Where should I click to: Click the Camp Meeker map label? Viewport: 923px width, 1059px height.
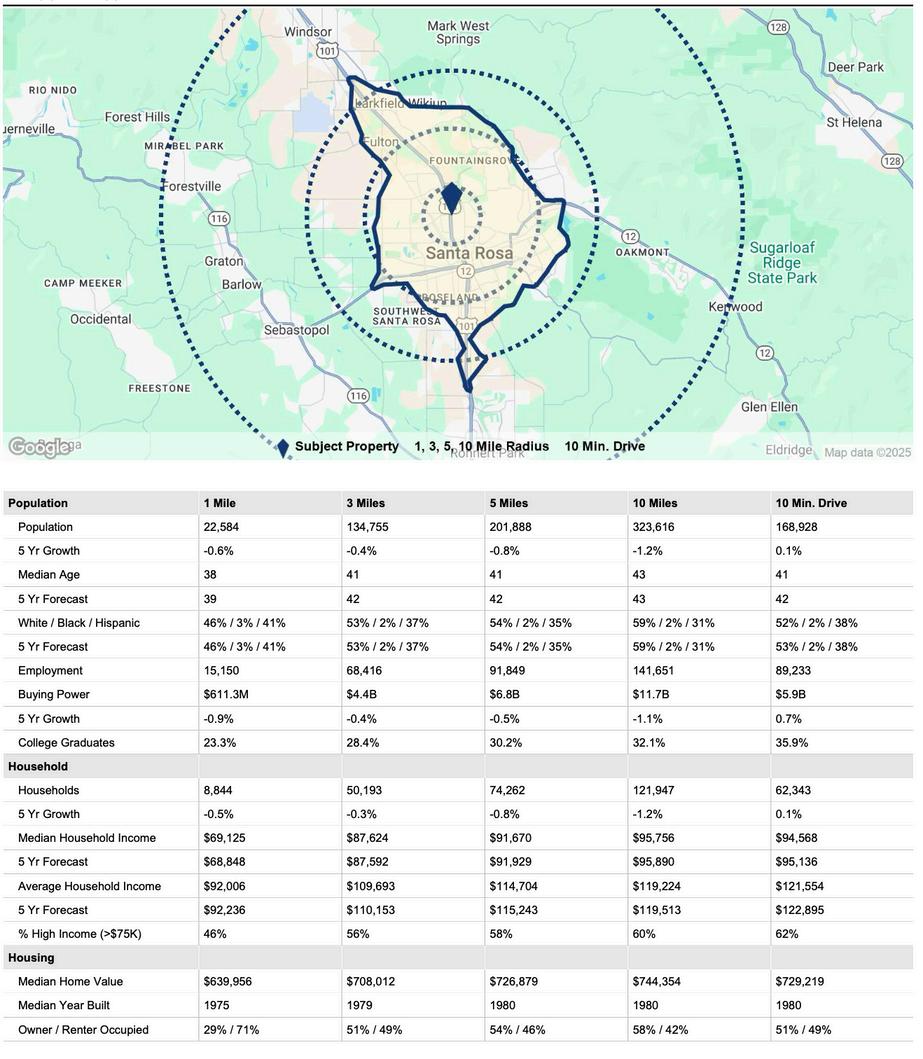point(83,283)
